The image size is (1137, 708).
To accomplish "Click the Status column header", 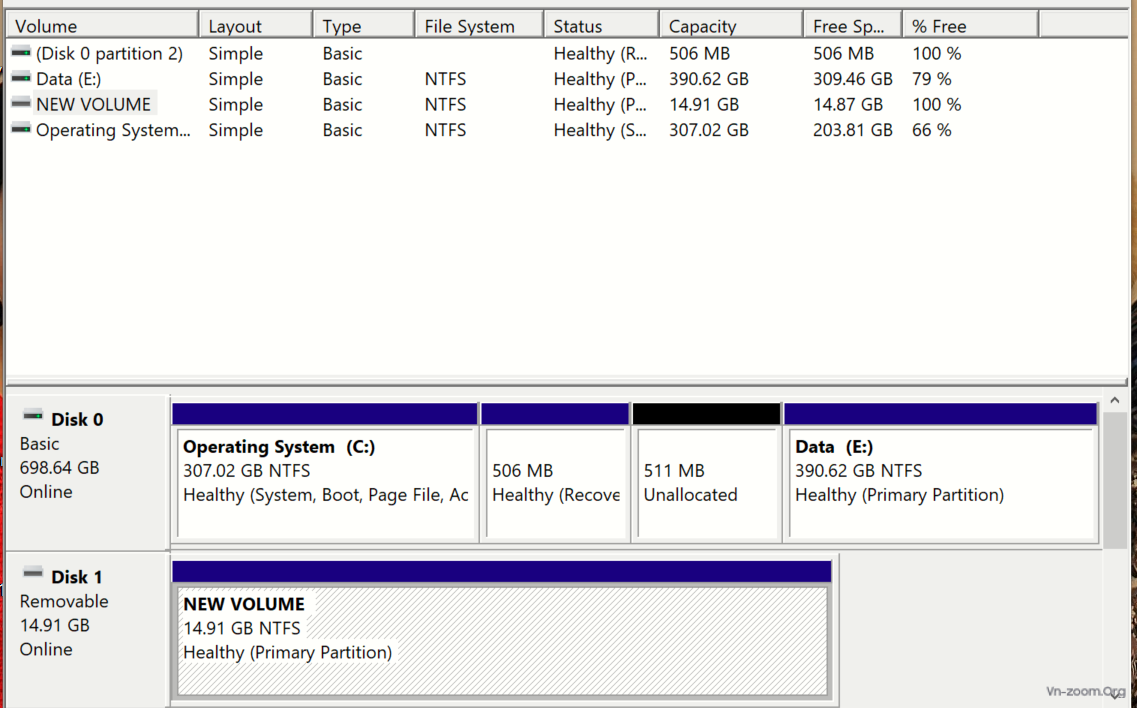I will (x=600, y=26).
